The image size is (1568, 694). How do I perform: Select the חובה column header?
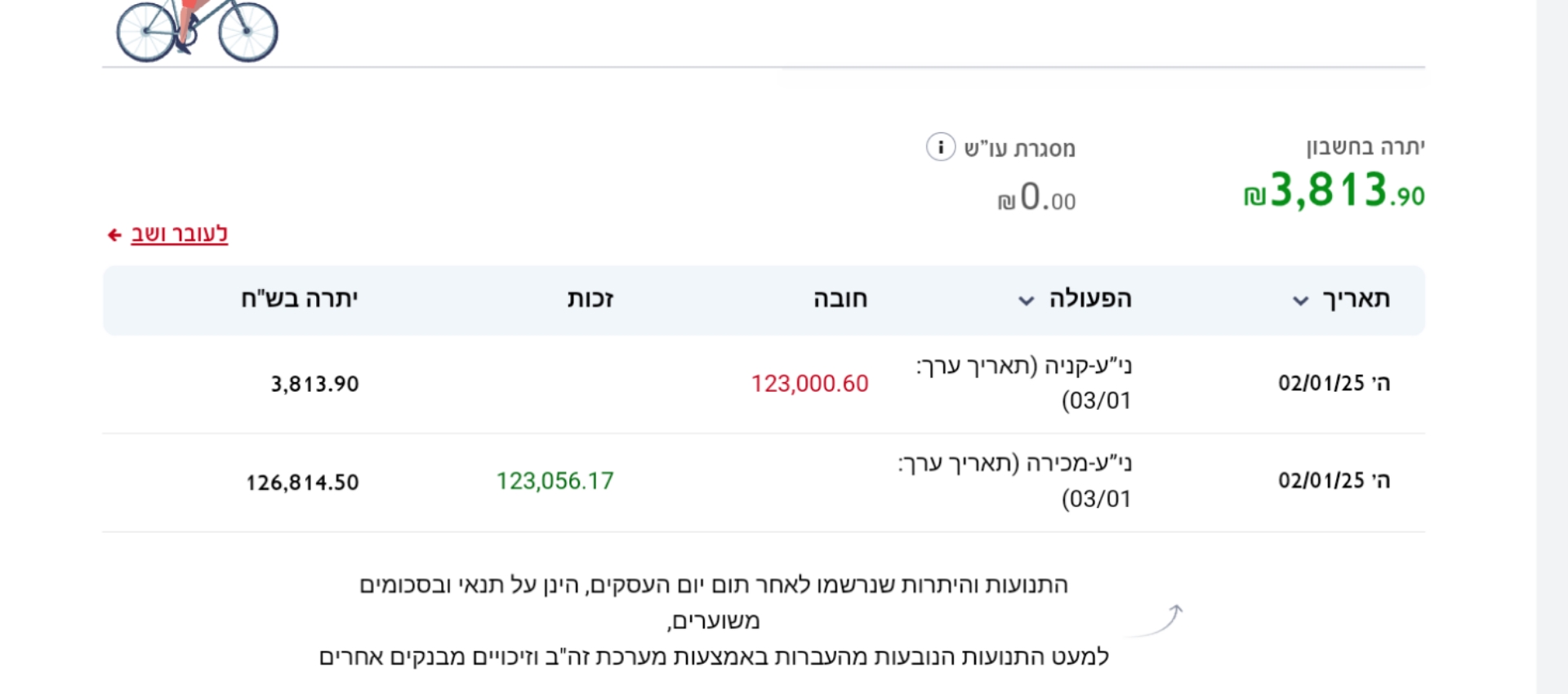[x=840, y=299]
